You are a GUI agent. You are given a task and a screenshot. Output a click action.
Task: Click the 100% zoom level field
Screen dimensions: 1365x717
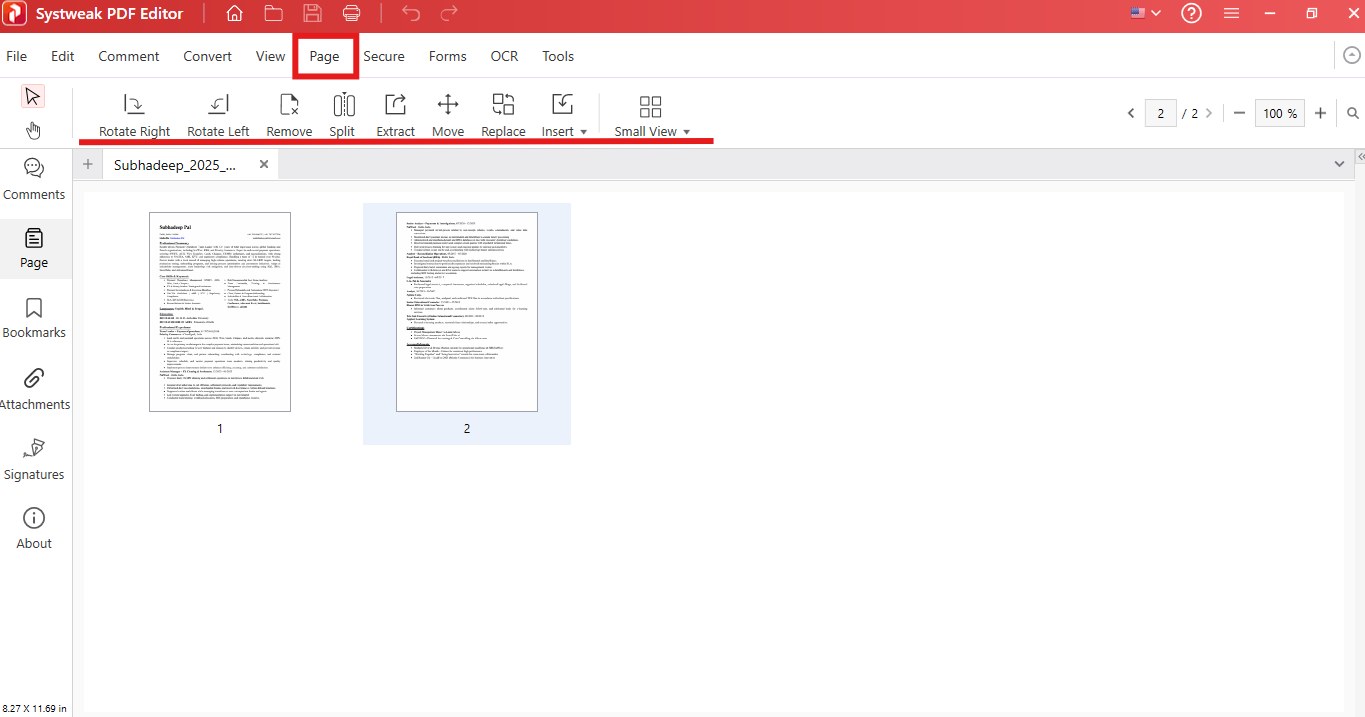tap(1279, 113)
